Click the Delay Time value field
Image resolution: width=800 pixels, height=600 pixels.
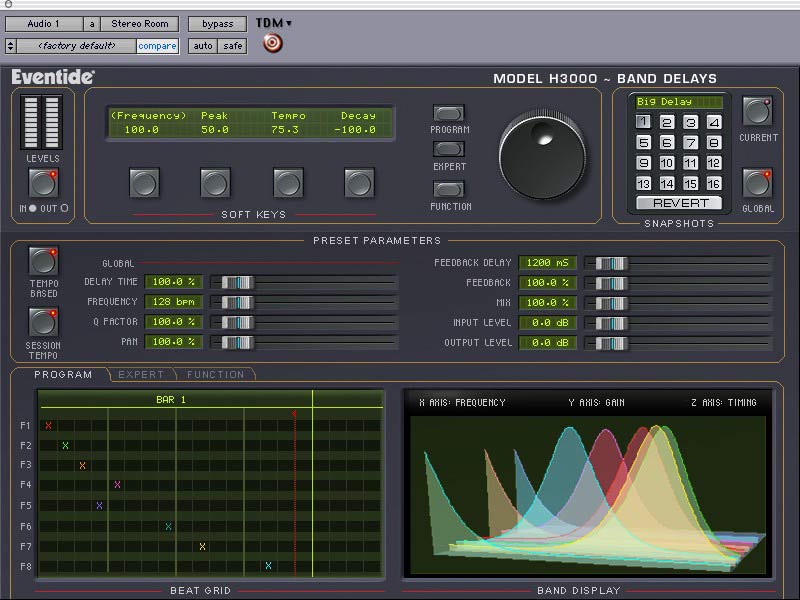173,282
